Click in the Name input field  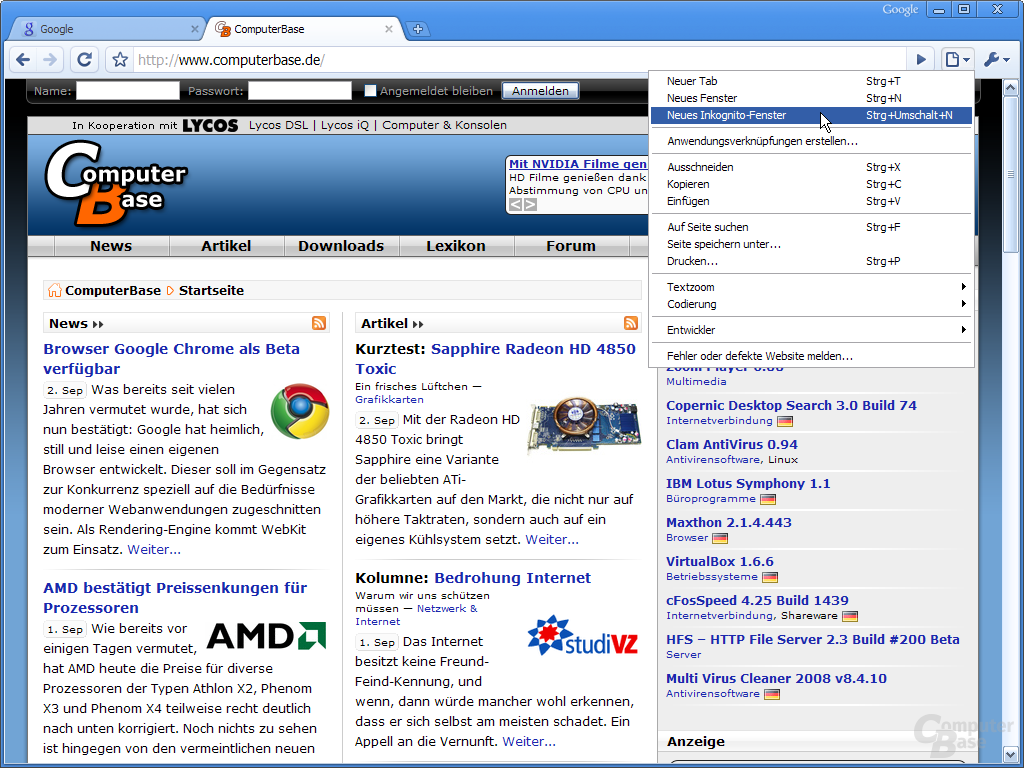point(127,91)
